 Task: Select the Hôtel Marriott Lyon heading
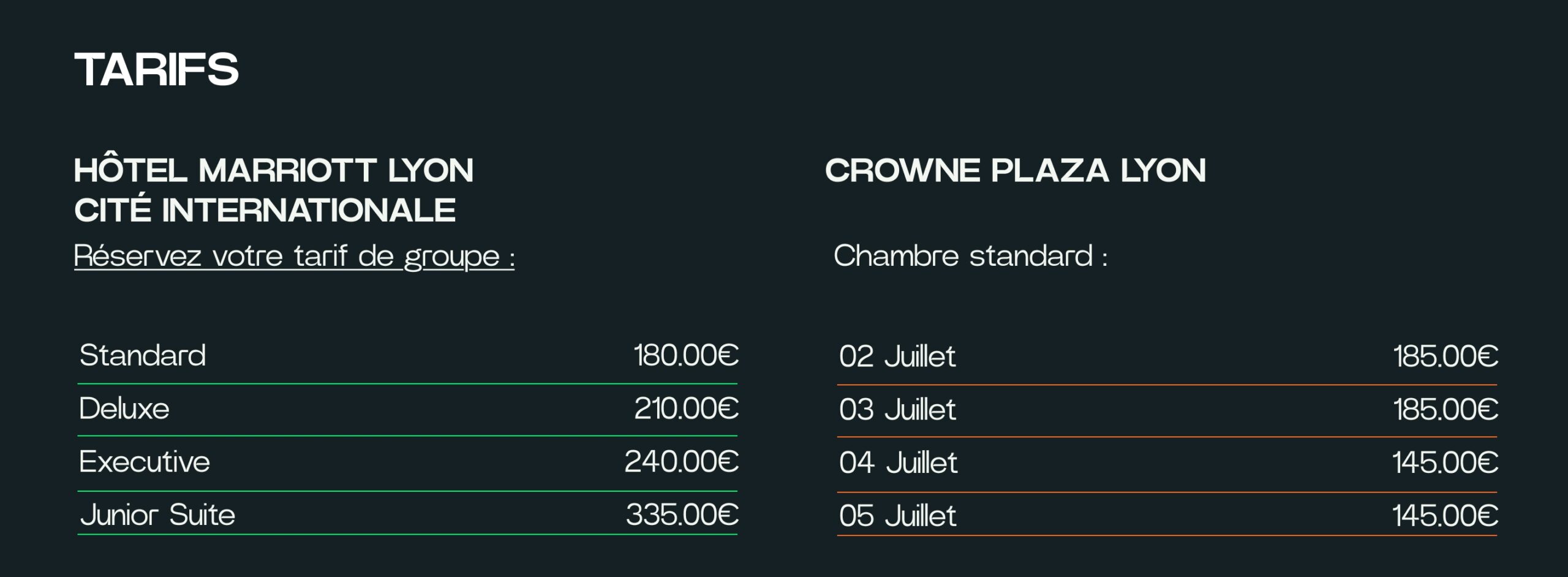tap(273, 170)
